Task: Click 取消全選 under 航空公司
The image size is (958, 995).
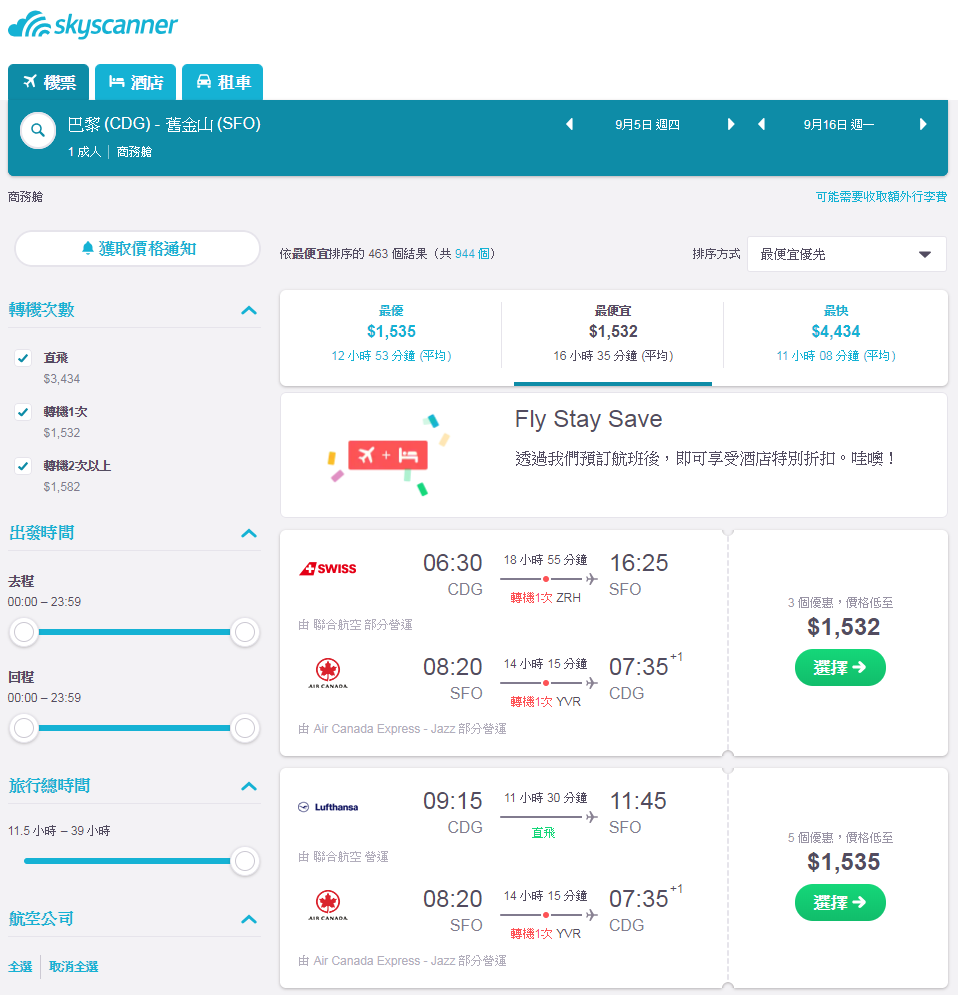Action: click(74, 966)
